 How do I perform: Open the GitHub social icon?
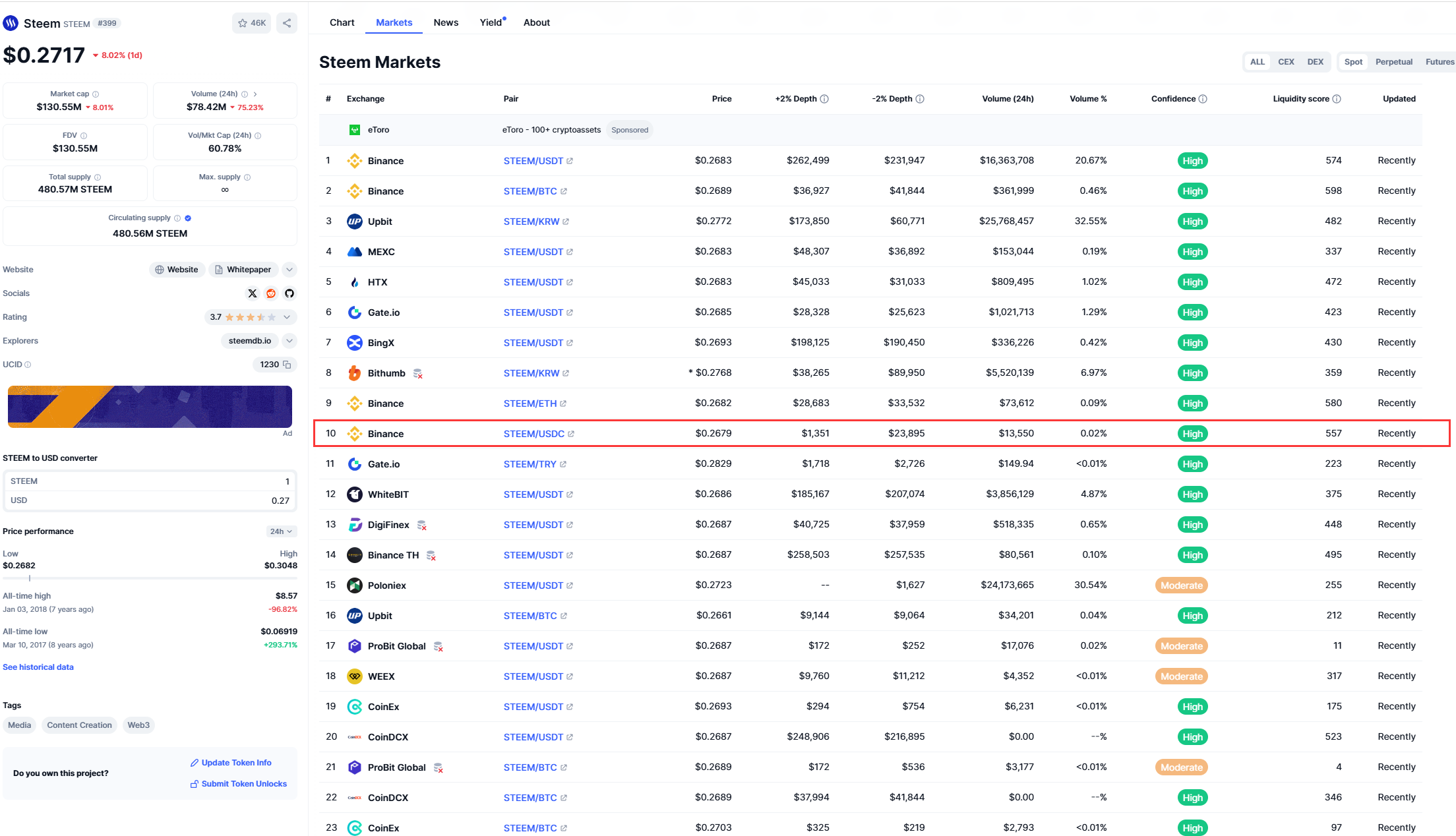(289, 293)
